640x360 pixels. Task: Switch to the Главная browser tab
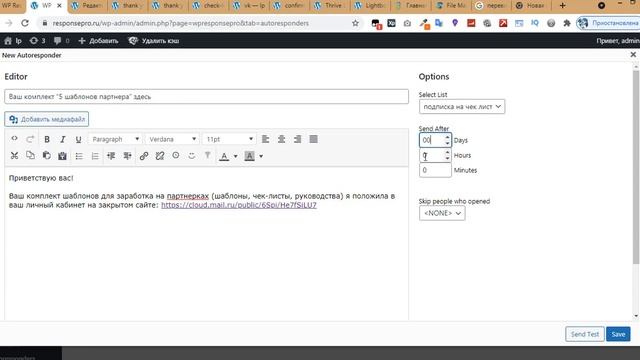click(x=410, y=6)
